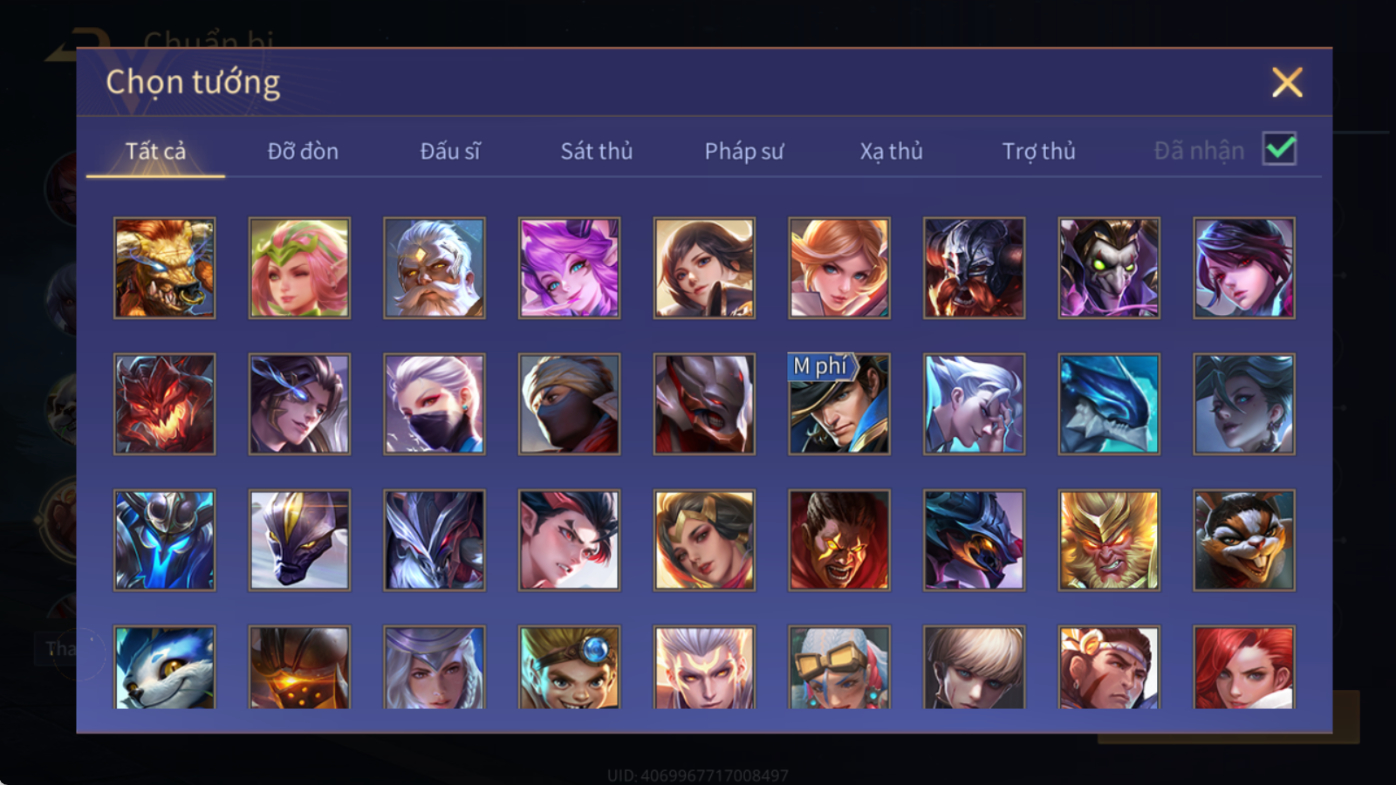The height and width of the screenshot is (785, 1396).
Task: Select the raccoon hero portrait
Action: (1244, 540)
